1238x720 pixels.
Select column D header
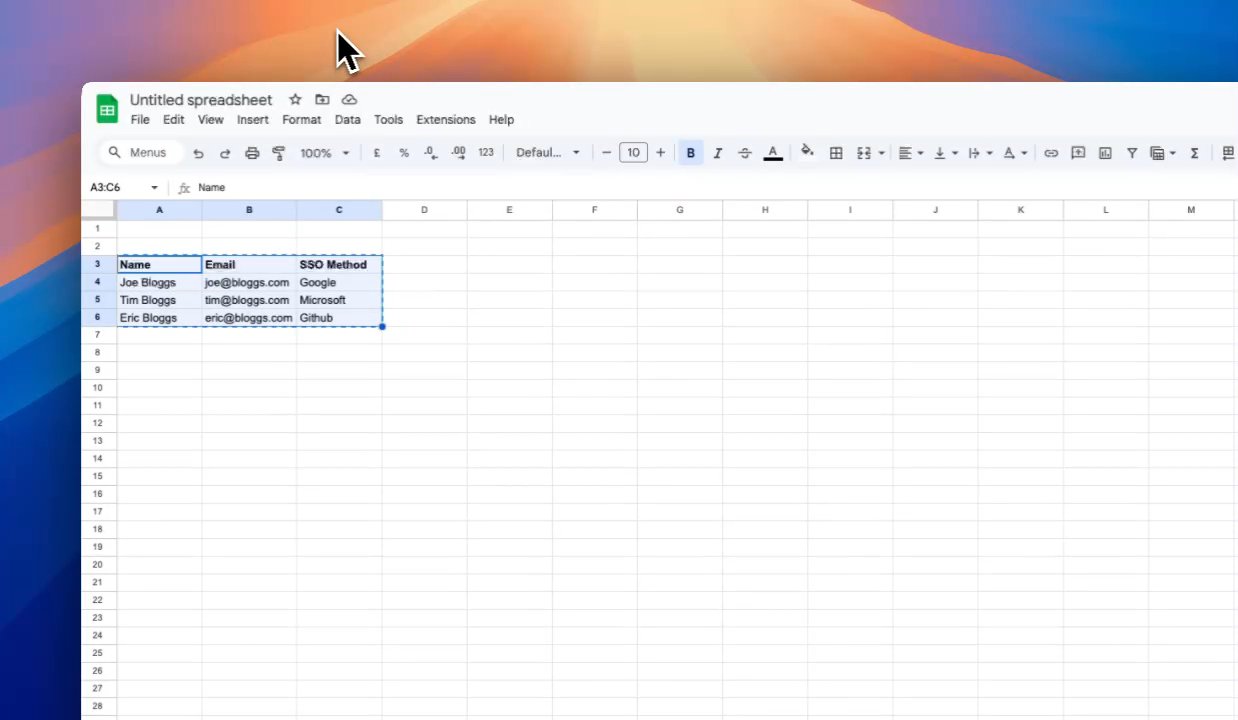tap(424, 210)
